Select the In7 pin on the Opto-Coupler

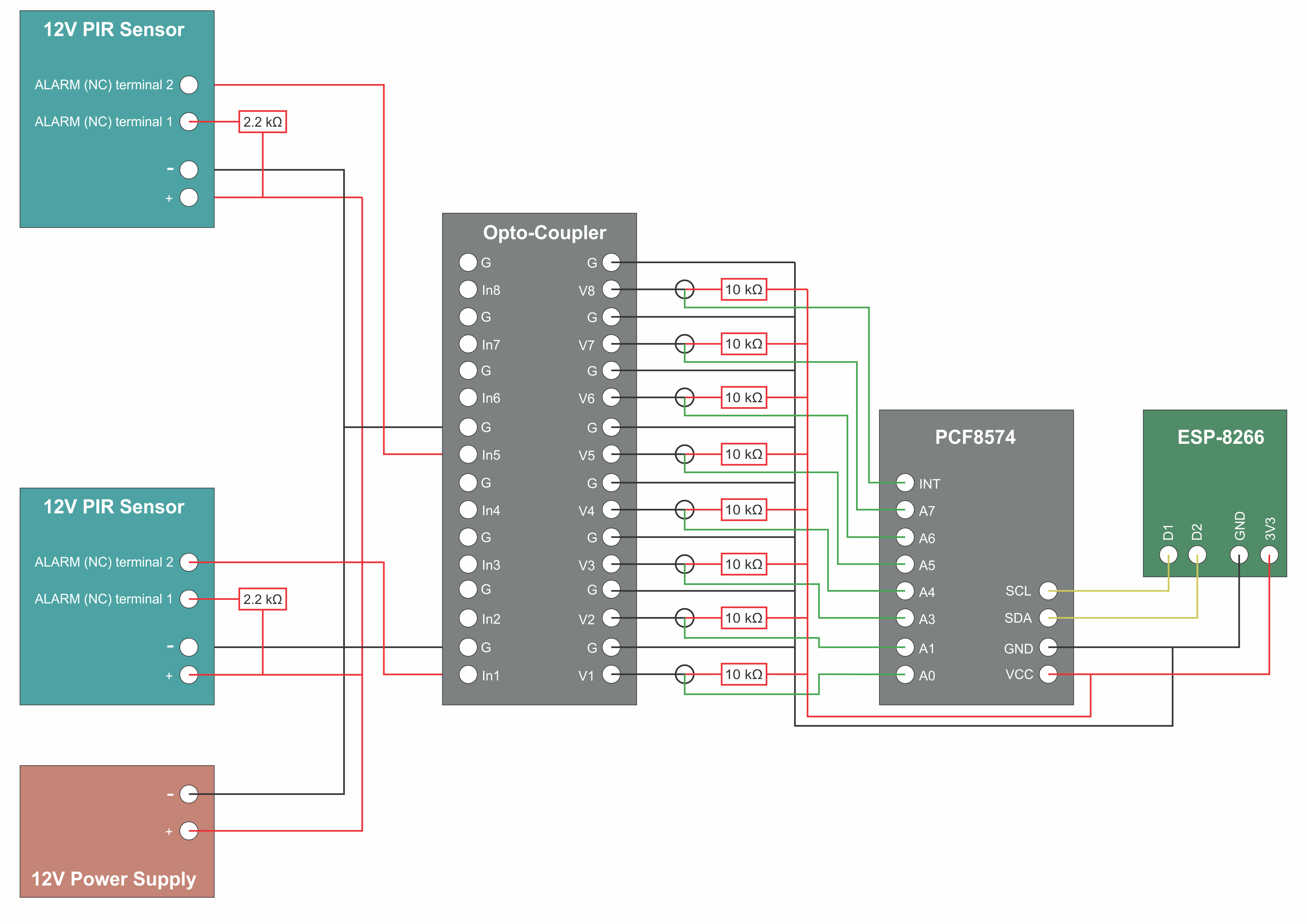click(468, 344)
